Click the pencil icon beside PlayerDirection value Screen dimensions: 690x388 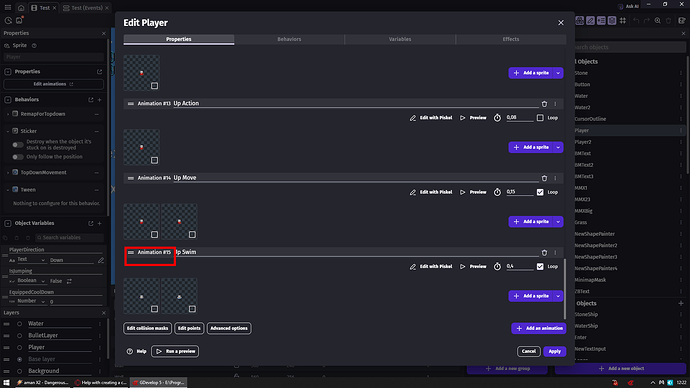(x=101, y=260)
